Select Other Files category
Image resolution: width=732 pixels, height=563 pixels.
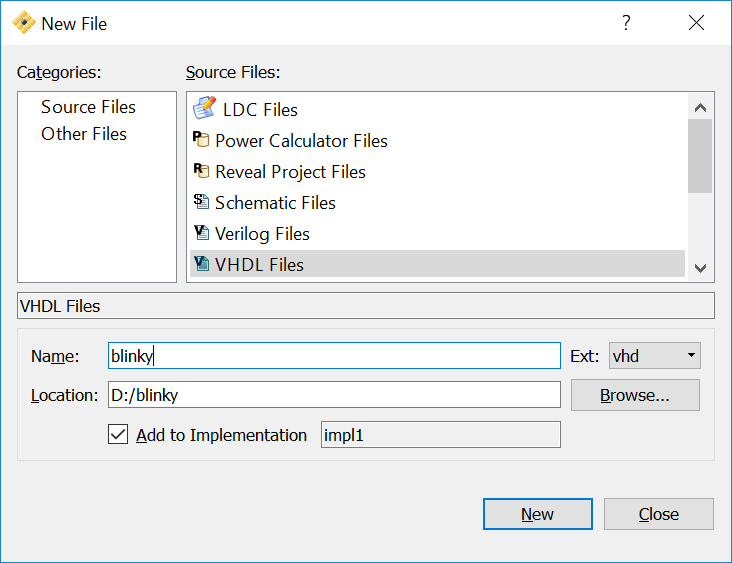[x=84, y=134]
